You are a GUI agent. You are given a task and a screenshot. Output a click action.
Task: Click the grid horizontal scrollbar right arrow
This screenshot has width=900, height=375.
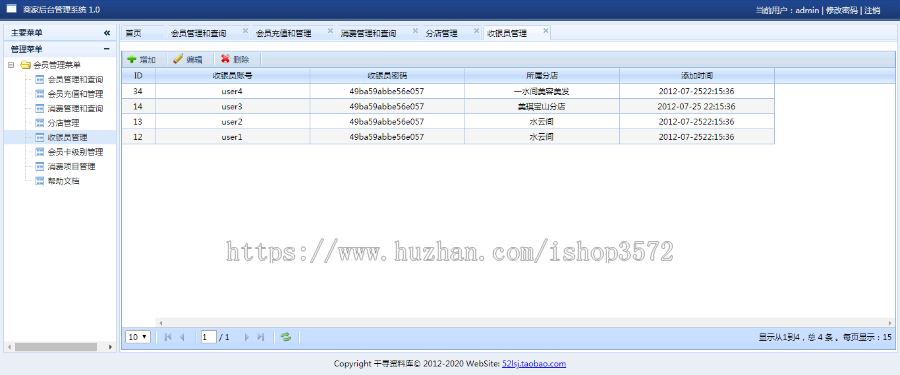[891, 323]
